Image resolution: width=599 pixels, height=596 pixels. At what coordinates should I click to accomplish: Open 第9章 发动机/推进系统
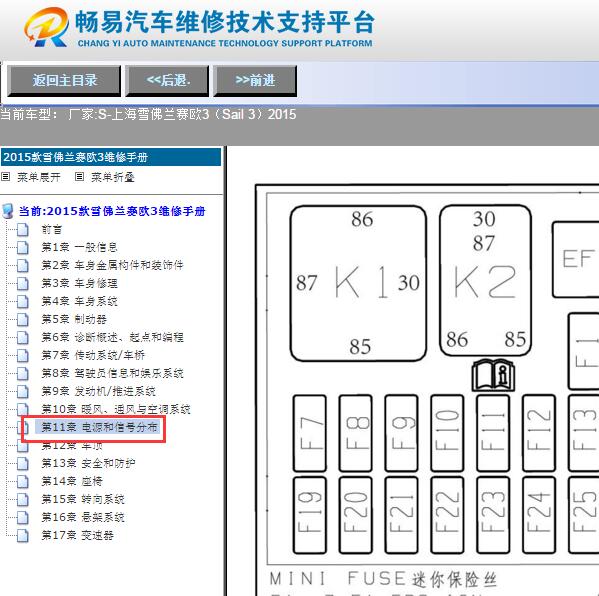pyautogui.click(x=98, y=391)
